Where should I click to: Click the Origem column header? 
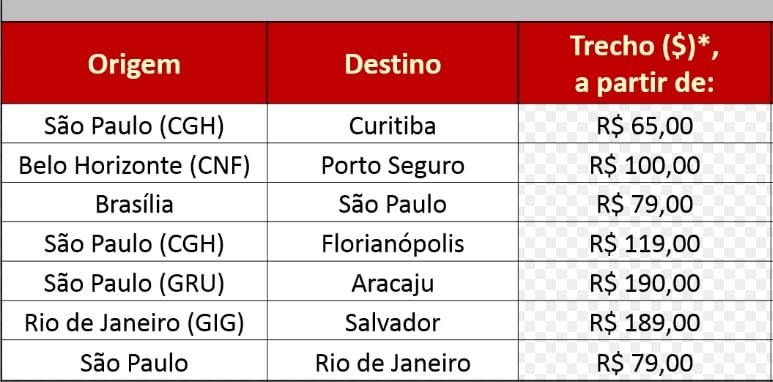134,63
